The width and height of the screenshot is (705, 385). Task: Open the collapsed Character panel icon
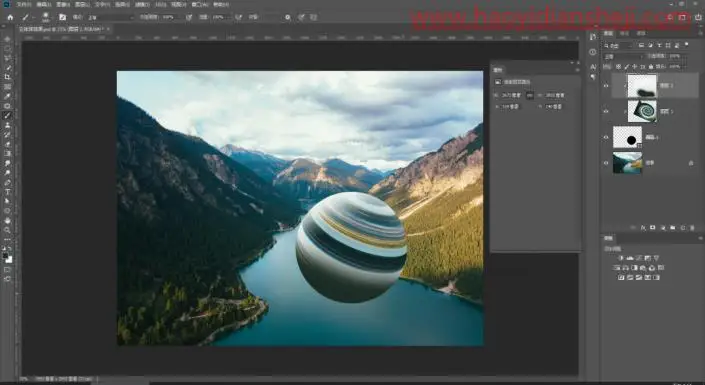593,67
